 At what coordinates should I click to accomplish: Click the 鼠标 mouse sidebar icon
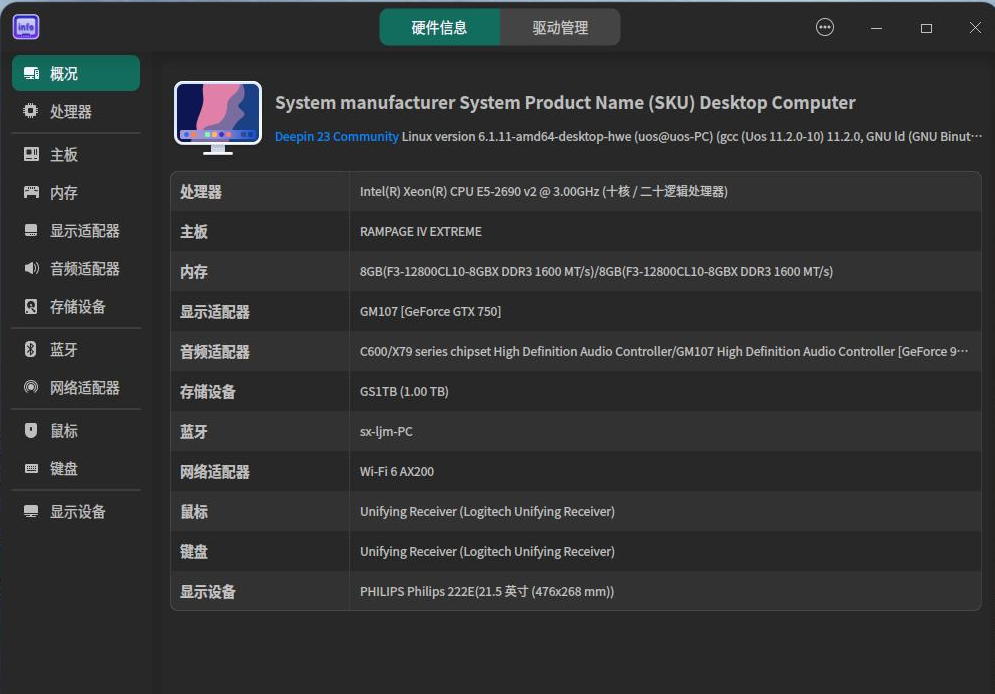point(31,430)
